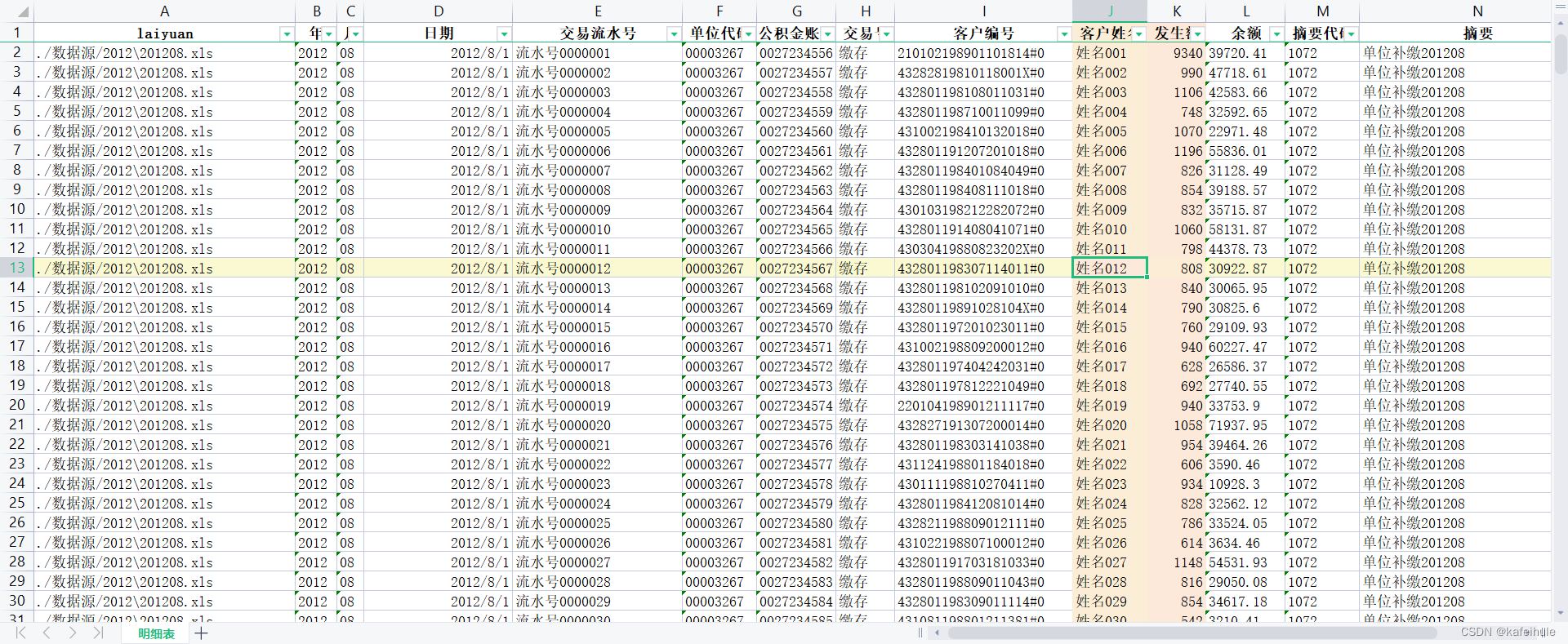
Task: Select column E by its header
Action: 598,11
